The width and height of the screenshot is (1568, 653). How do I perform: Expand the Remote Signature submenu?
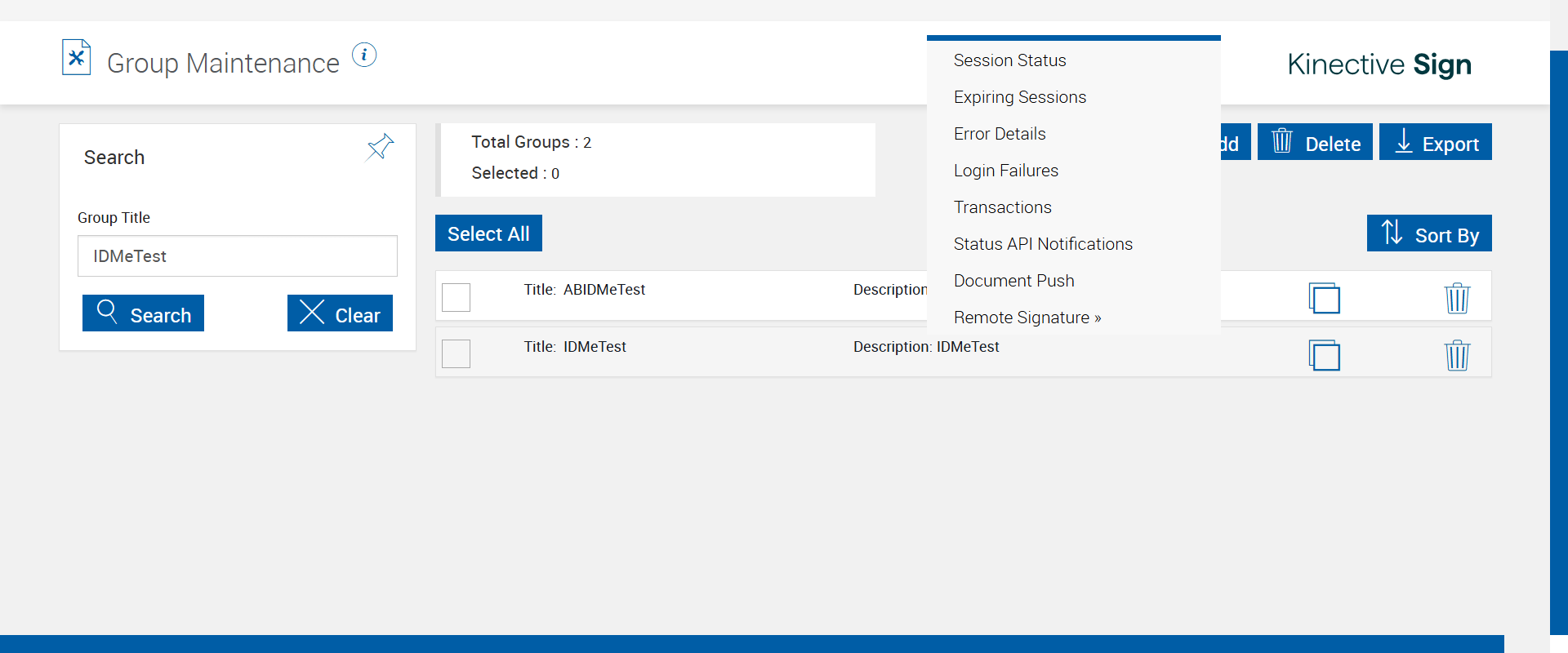1027,318
